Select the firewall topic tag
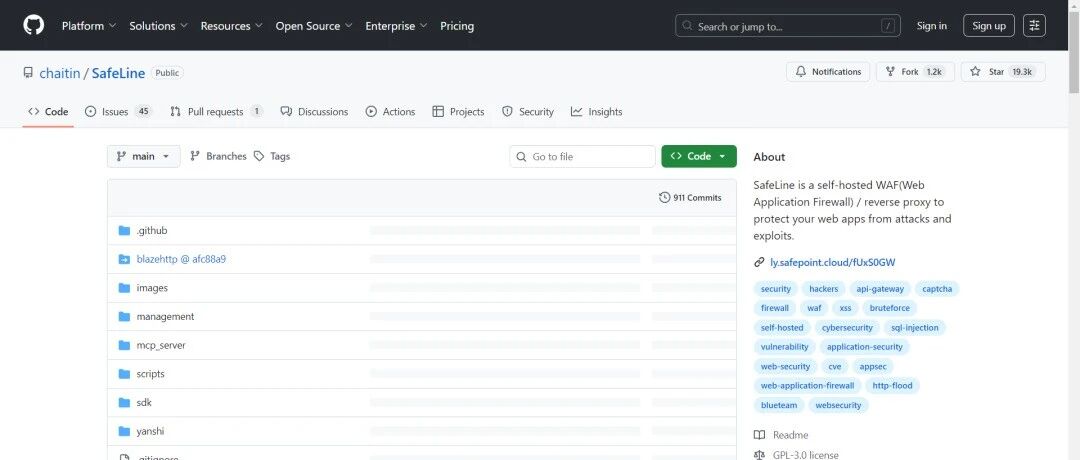This screenshot has width=1080, height=460. pos(775,309)
